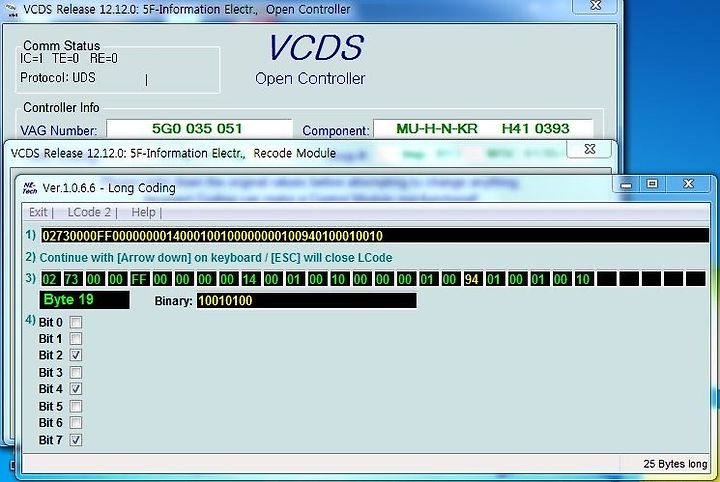
Task: Click the '25 Bytes long' status text
Action: (675, 464)
